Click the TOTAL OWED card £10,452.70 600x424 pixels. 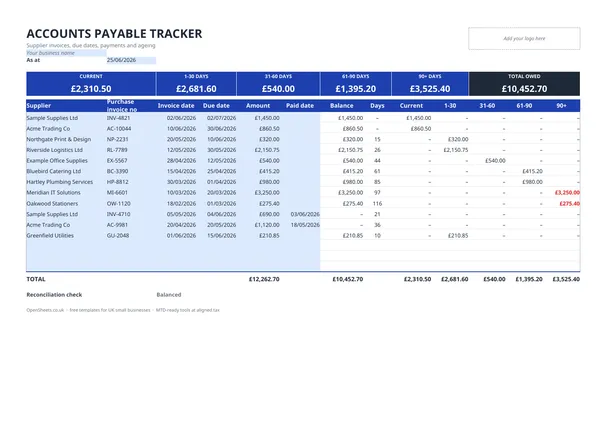[524, 84]
